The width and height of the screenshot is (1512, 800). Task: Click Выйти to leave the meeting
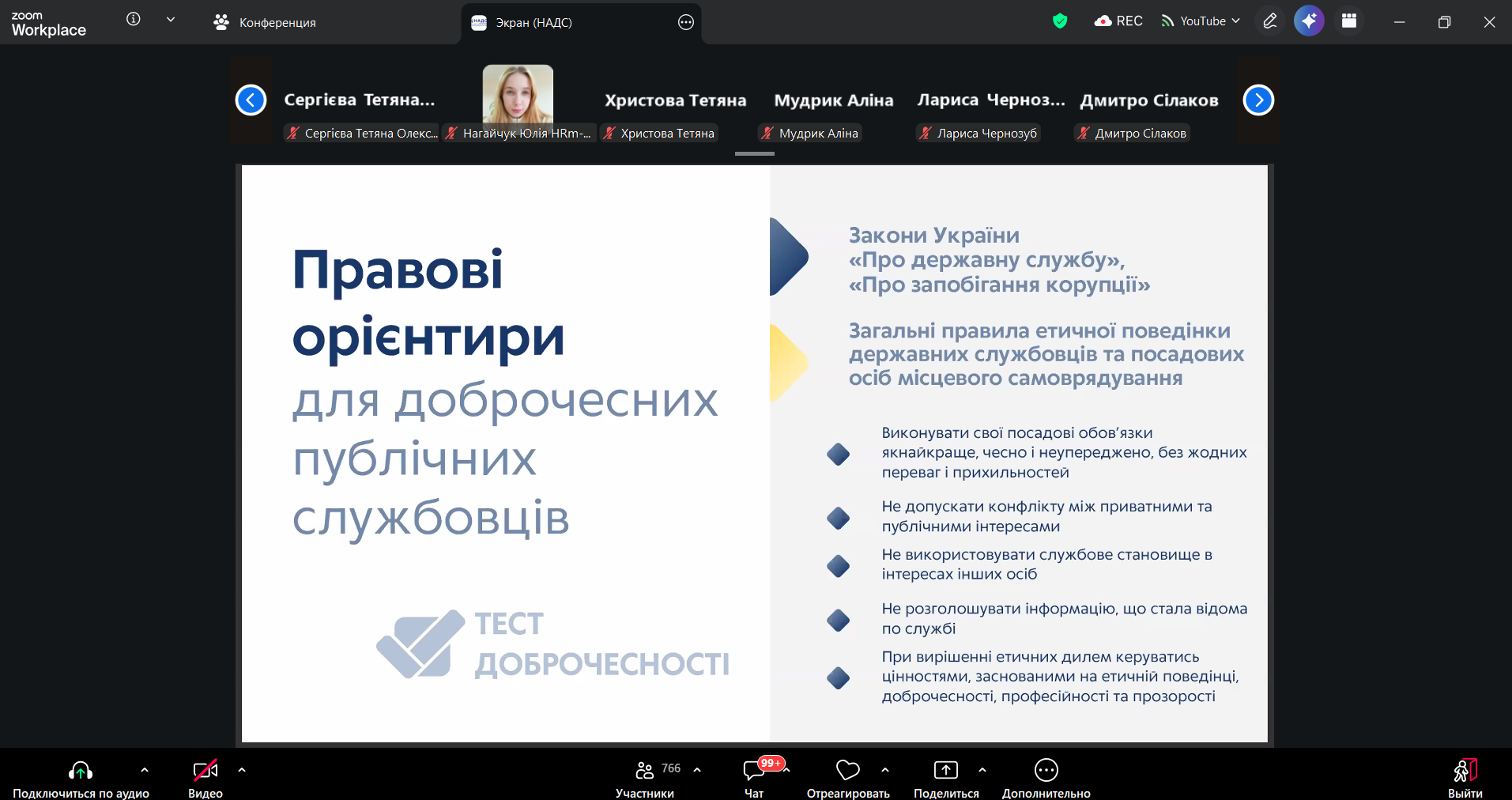[x=1465, y=779]
